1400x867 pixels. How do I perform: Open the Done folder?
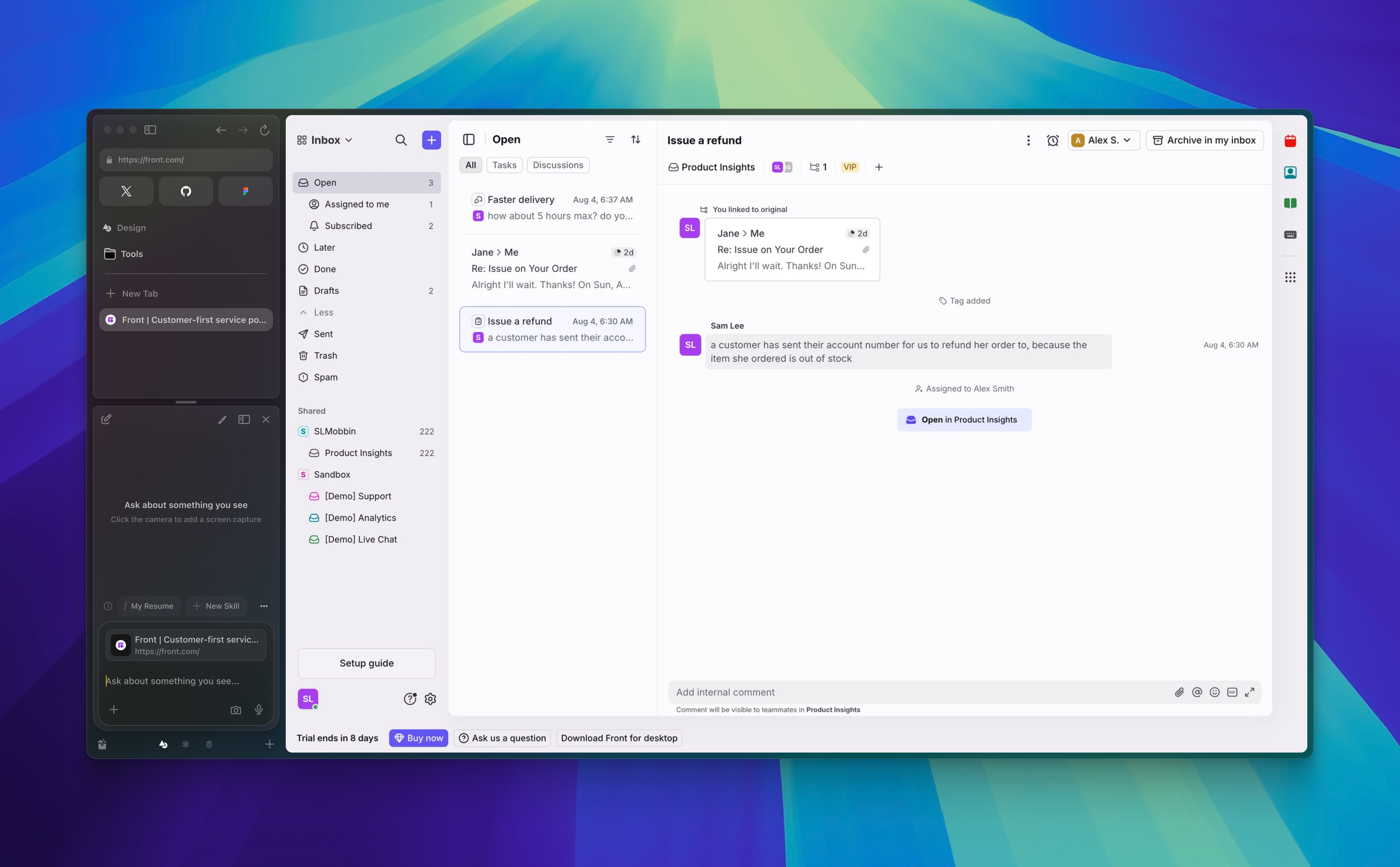coord(366,269)
